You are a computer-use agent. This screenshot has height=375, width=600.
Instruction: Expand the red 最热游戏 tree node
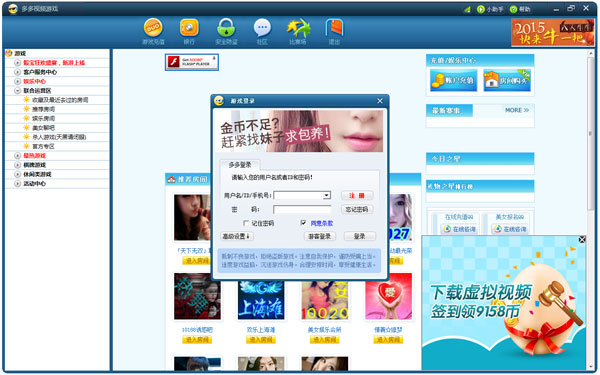click(17, 155)
